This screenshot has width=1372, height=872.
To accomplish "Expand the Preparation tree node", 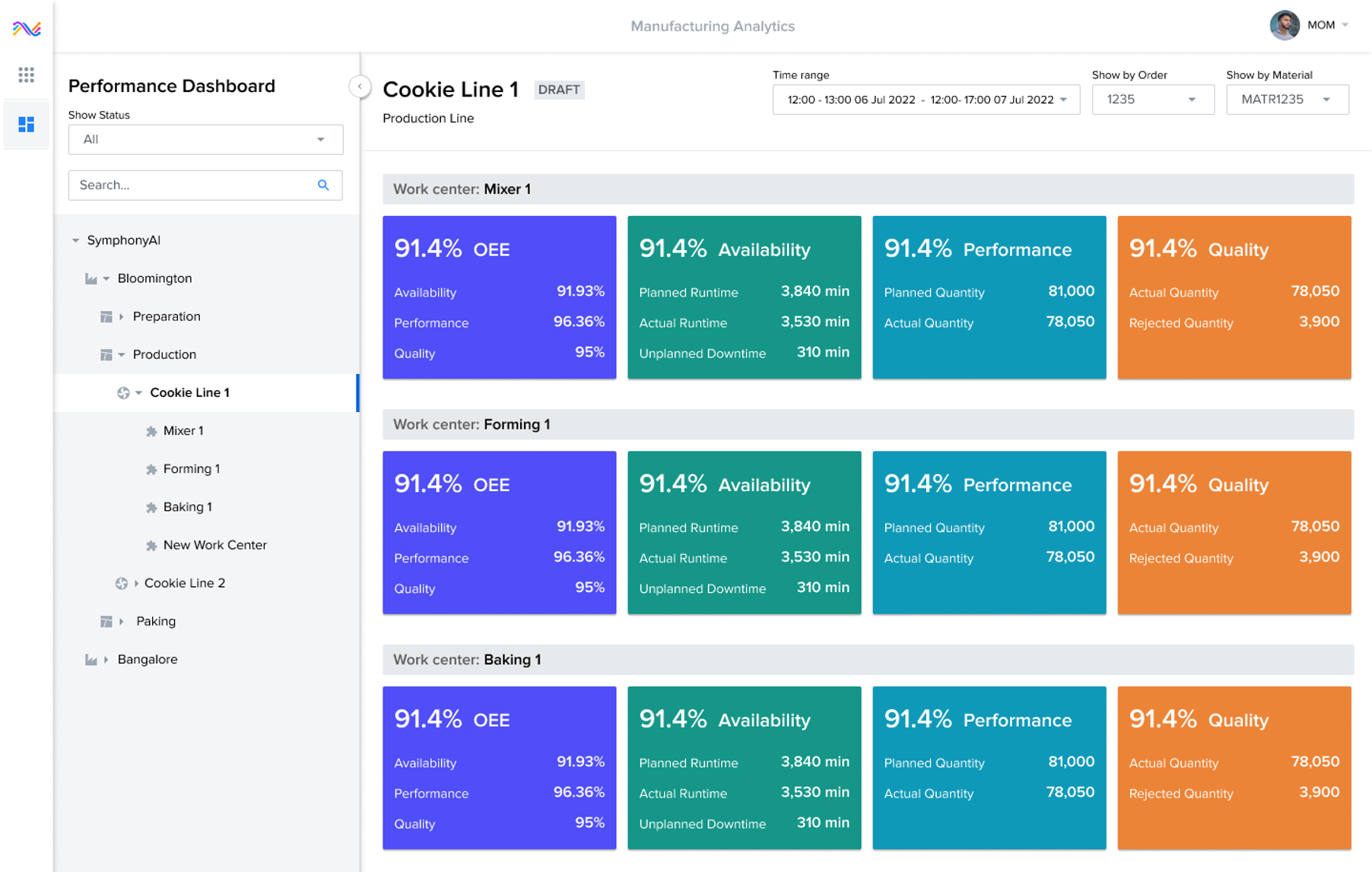I will pos(120,316).
